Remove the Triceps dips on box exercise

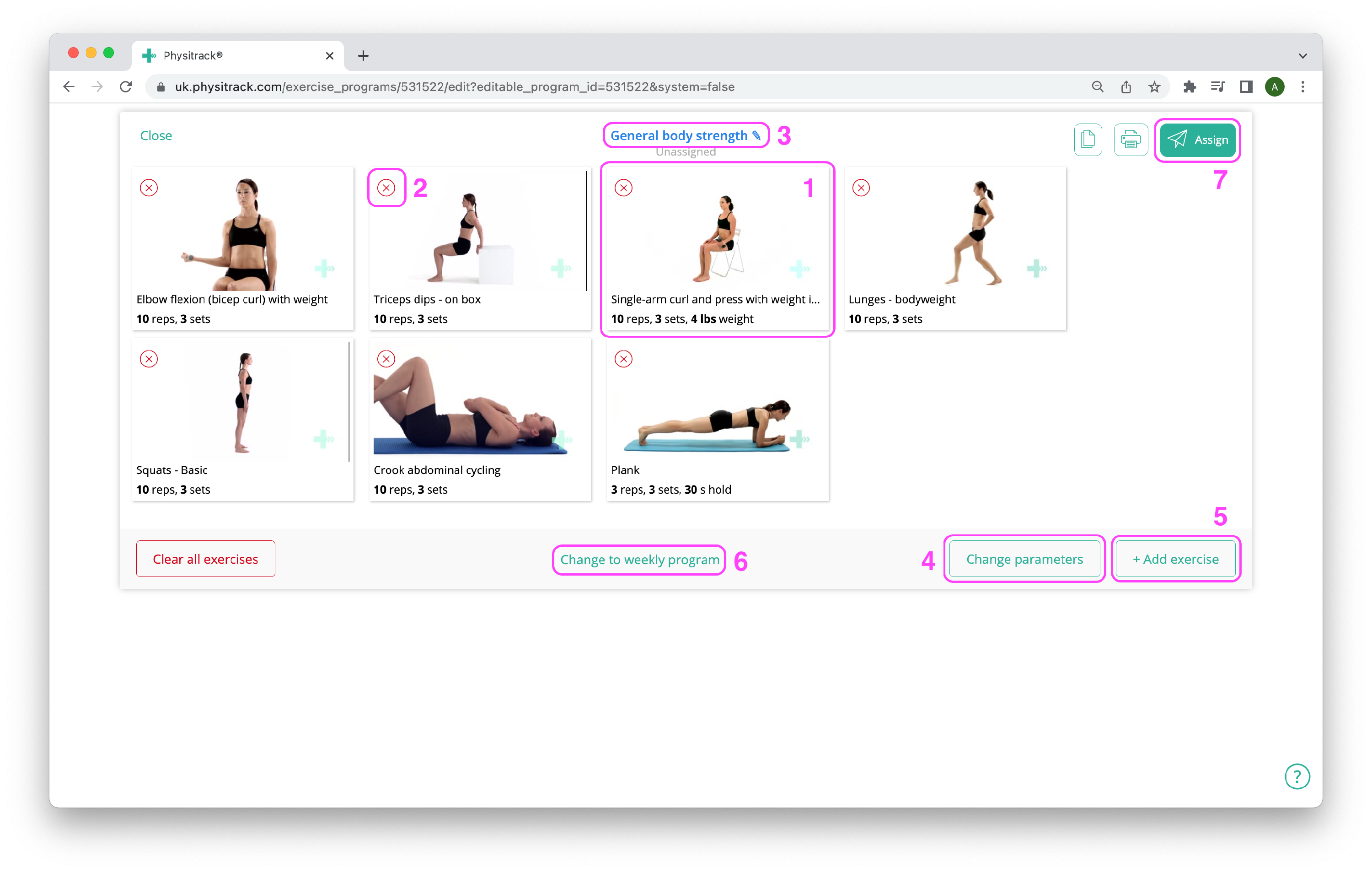point(386,188)
